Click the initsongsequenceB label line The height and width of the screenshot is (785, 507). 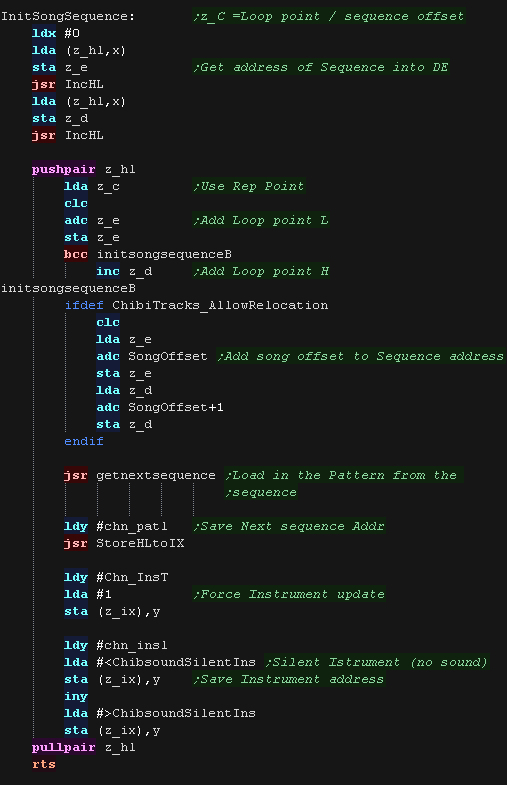68,288
